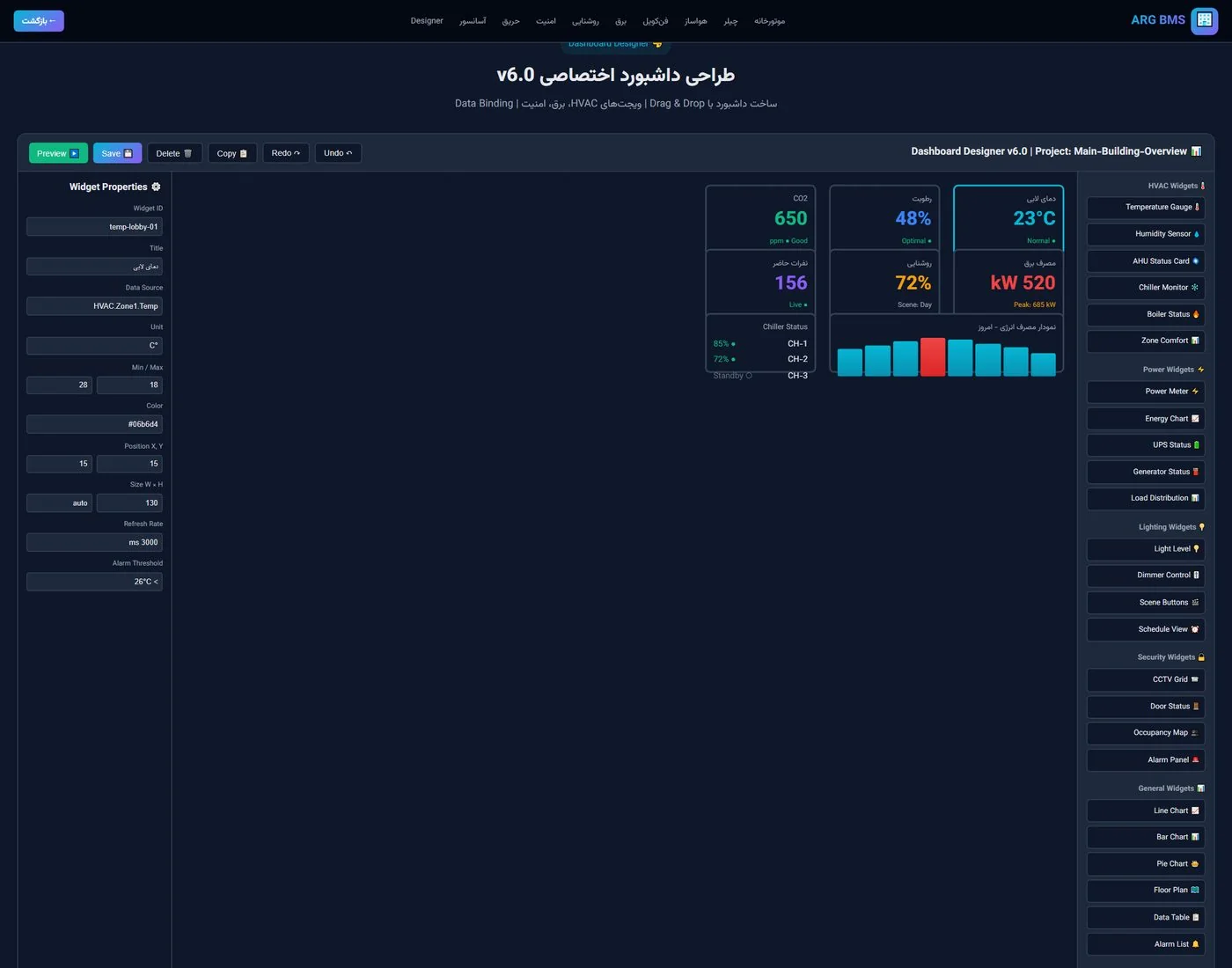Edit the Color field #06b6d4
1232x968 pixels.
tap(94, 424)
